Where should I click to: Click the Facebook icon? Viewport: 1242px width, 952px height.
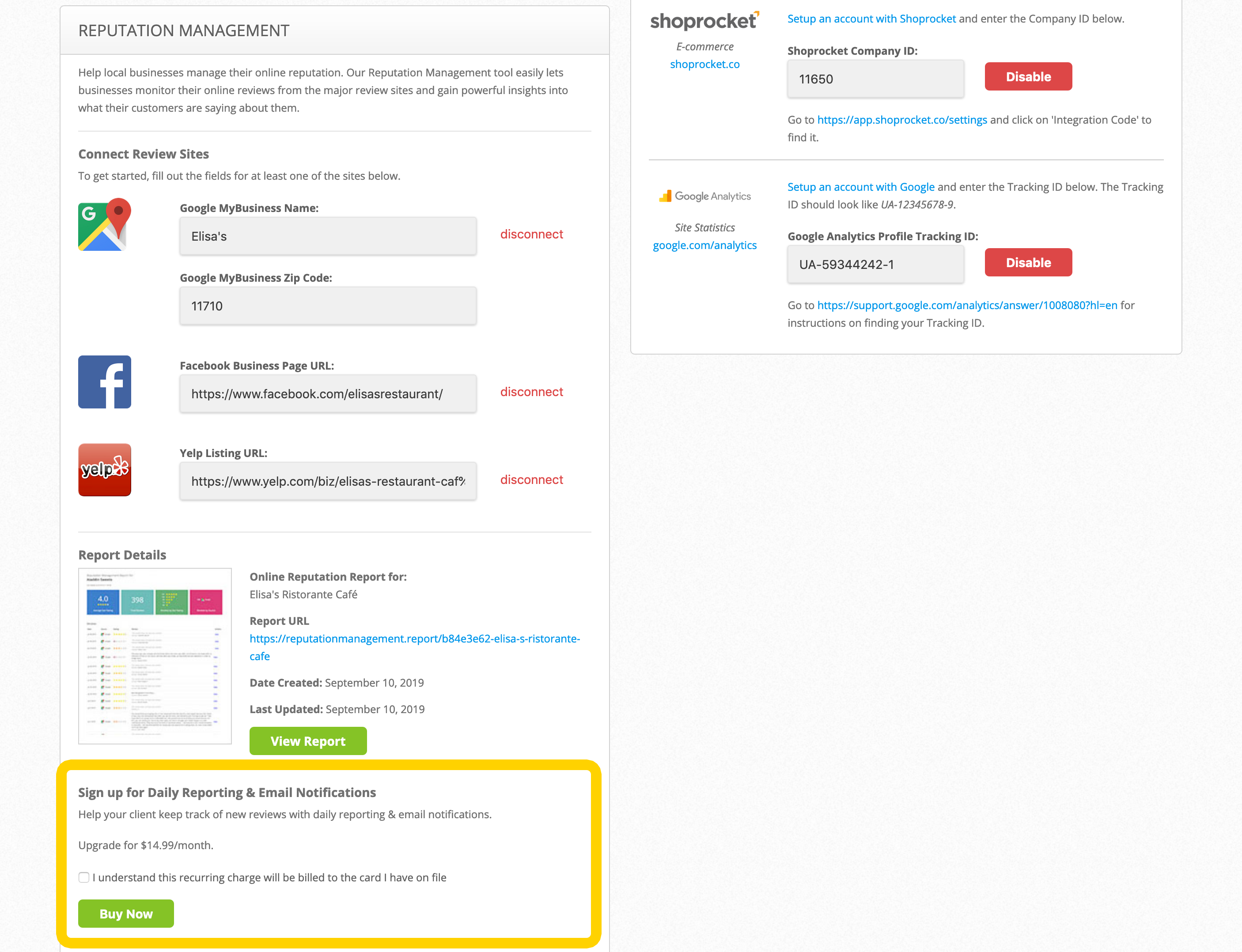pos(104,382)
